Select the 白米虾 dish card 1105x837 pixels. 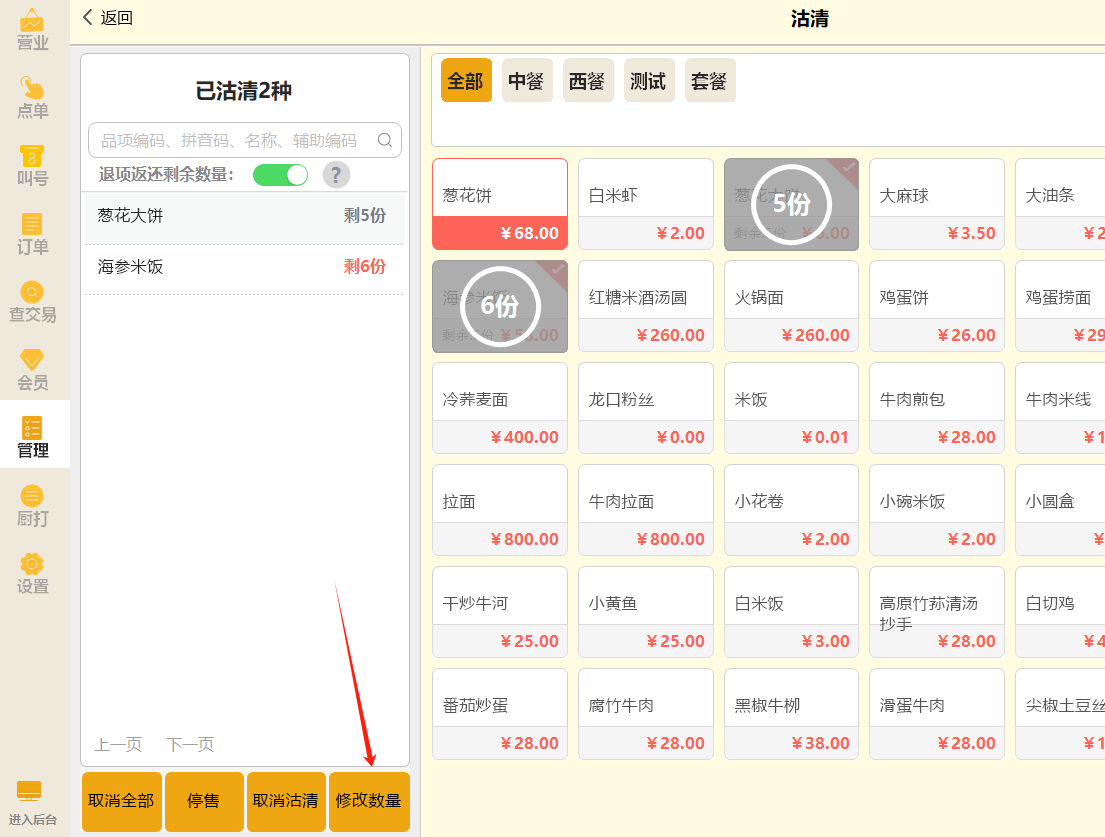(646, 204)
